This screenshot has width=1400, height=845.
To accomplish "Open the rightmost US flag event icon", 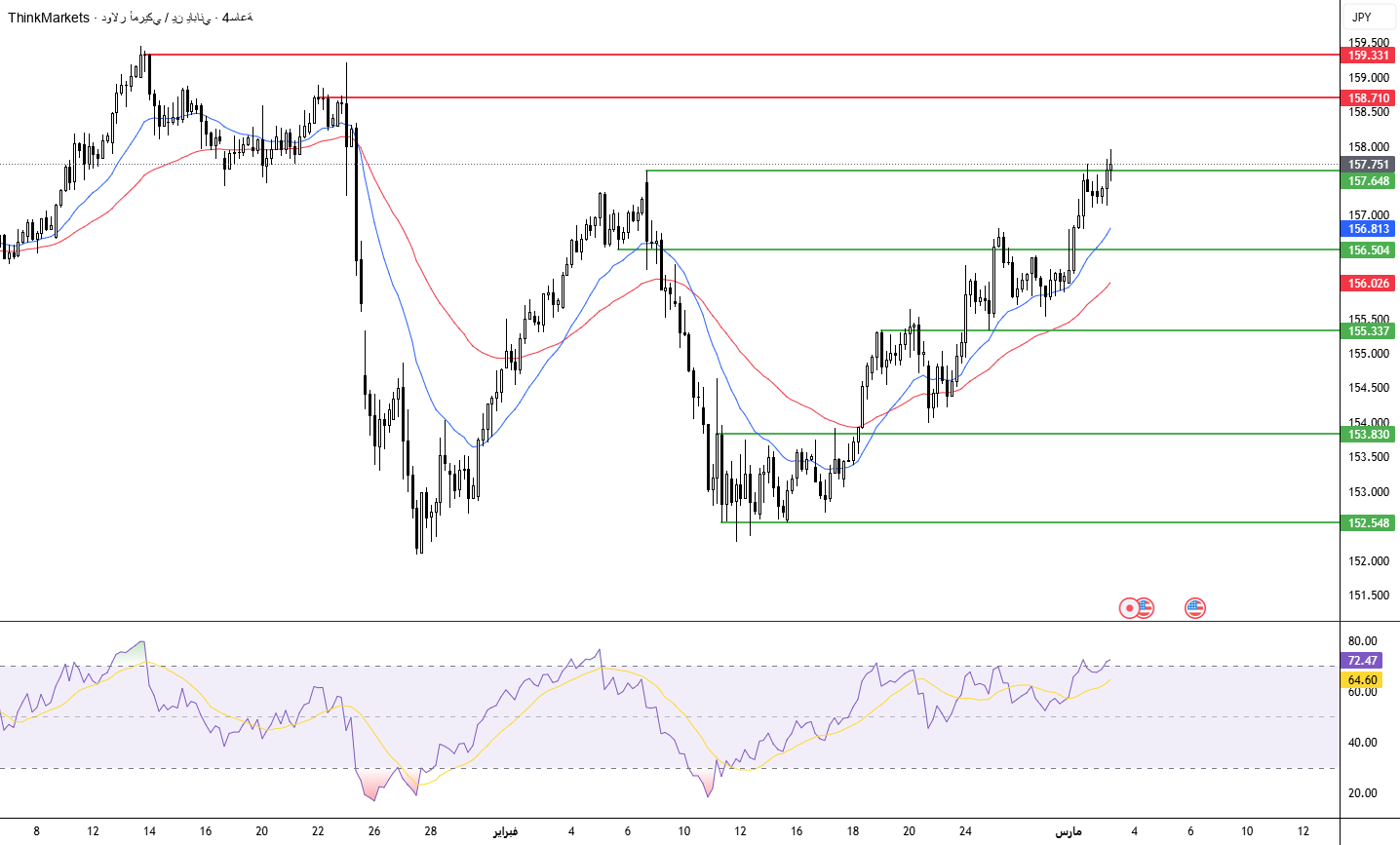I will point(1195,608).
